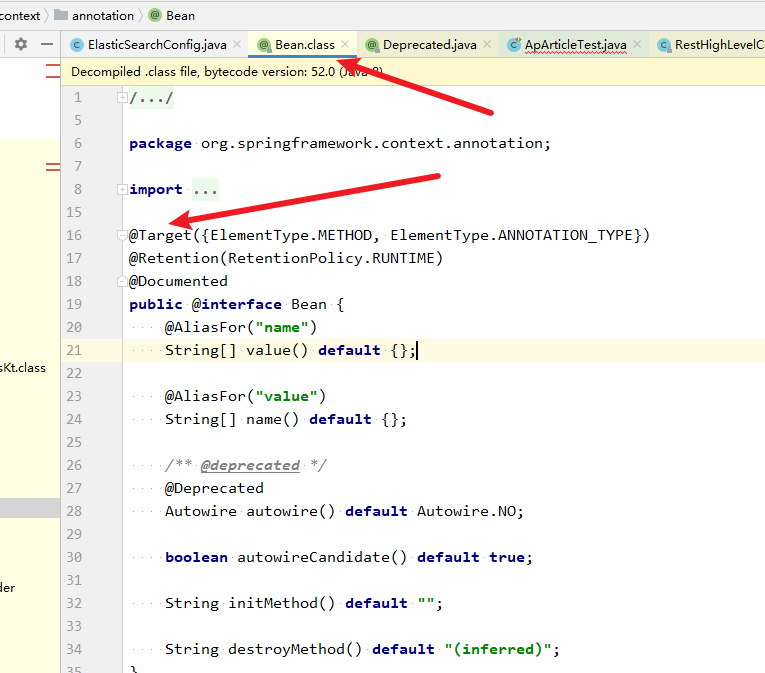Click '@Deprecated' annotation on line 27

214,489
